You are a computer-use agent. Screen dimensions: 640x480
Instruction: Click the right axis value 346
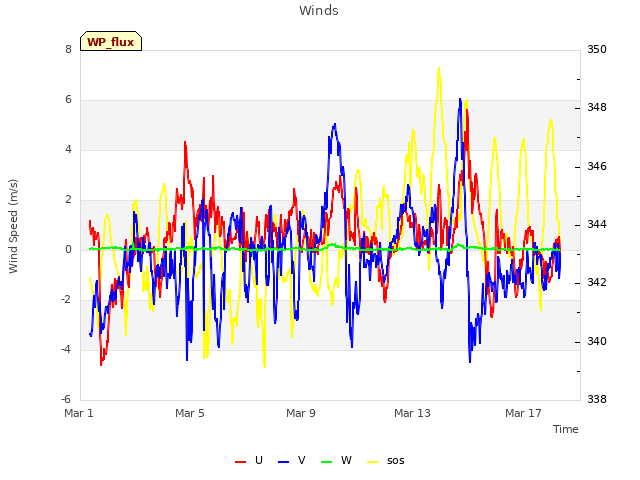tap(597, 166)
